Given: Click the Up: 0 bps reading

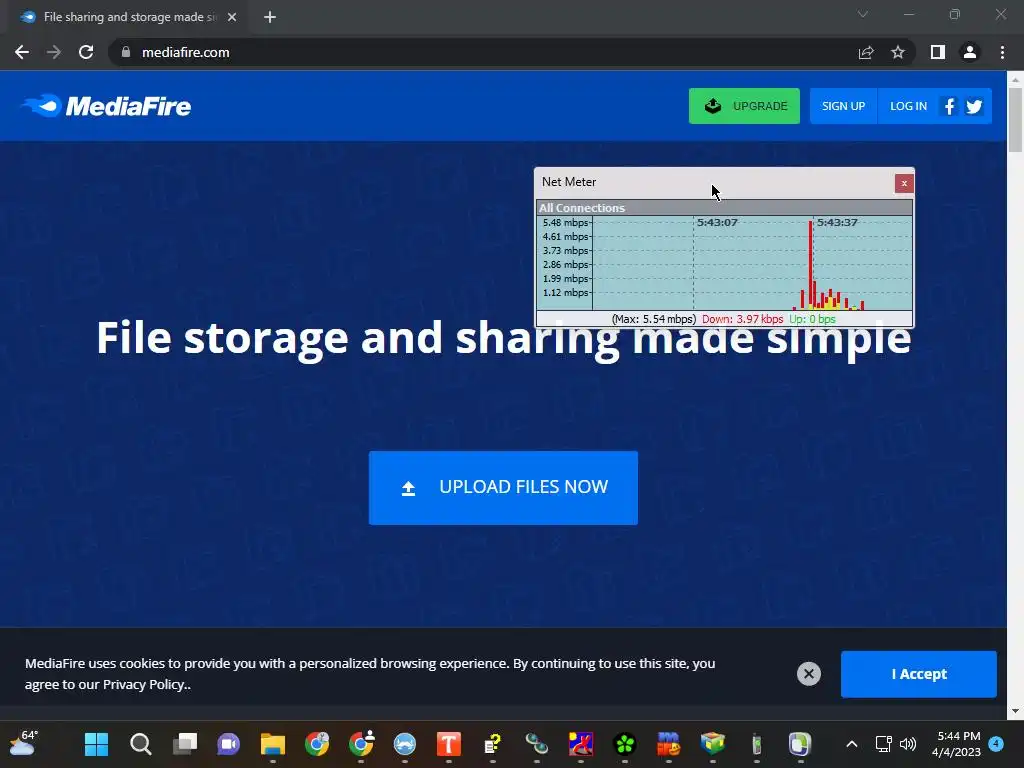Looking at the screenshot, I should [812, 319].
